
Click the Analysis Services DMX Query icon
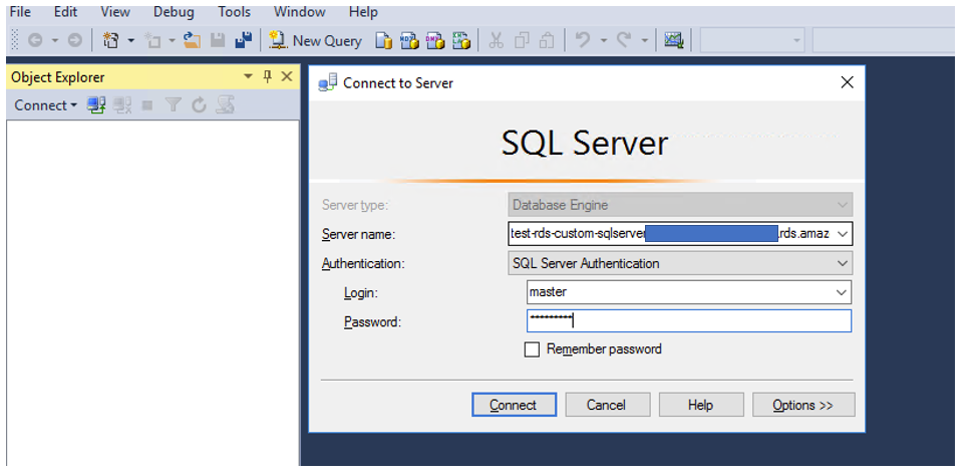435,41
